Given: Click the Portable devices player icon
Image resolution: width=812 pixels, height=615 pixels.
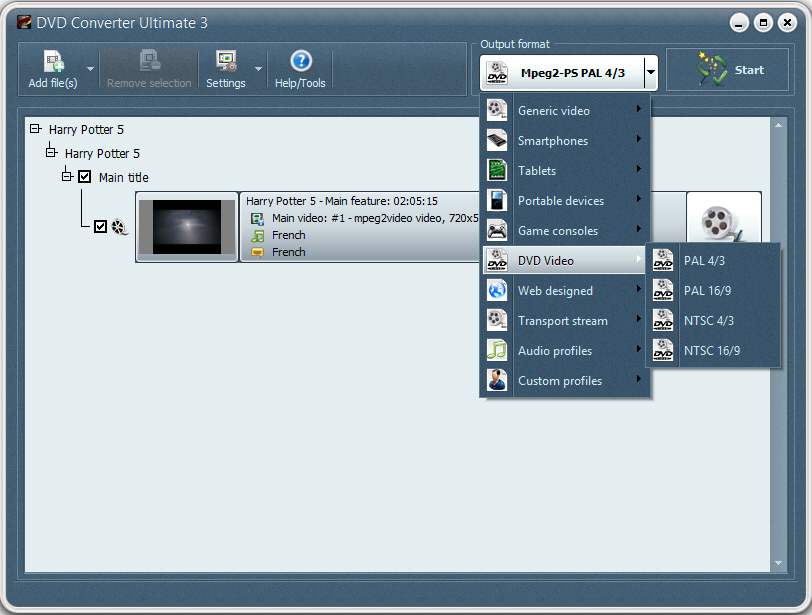Looking at the screenshot, I should pos(497,200).
